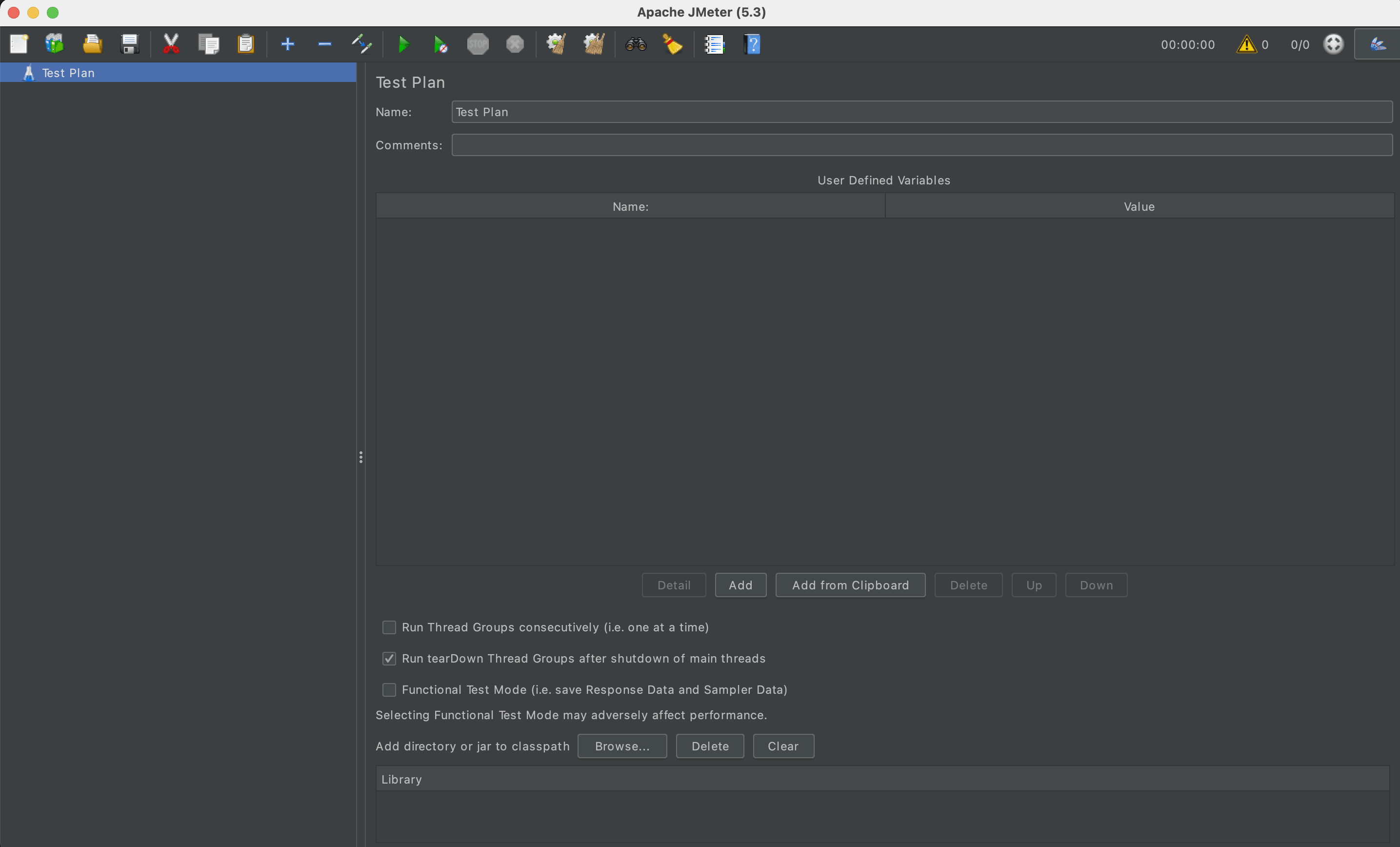This screenshot has width=1400, height=847.
Task: Start the test run
Action: tap(404, 44)
